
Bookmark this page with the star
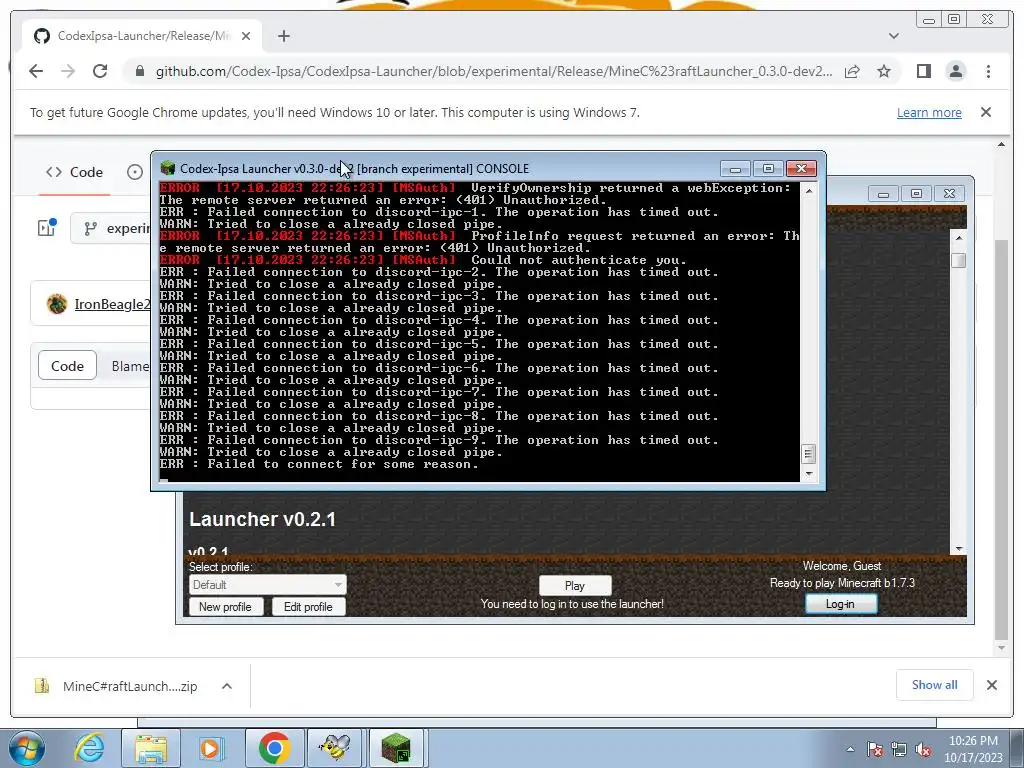884,71
